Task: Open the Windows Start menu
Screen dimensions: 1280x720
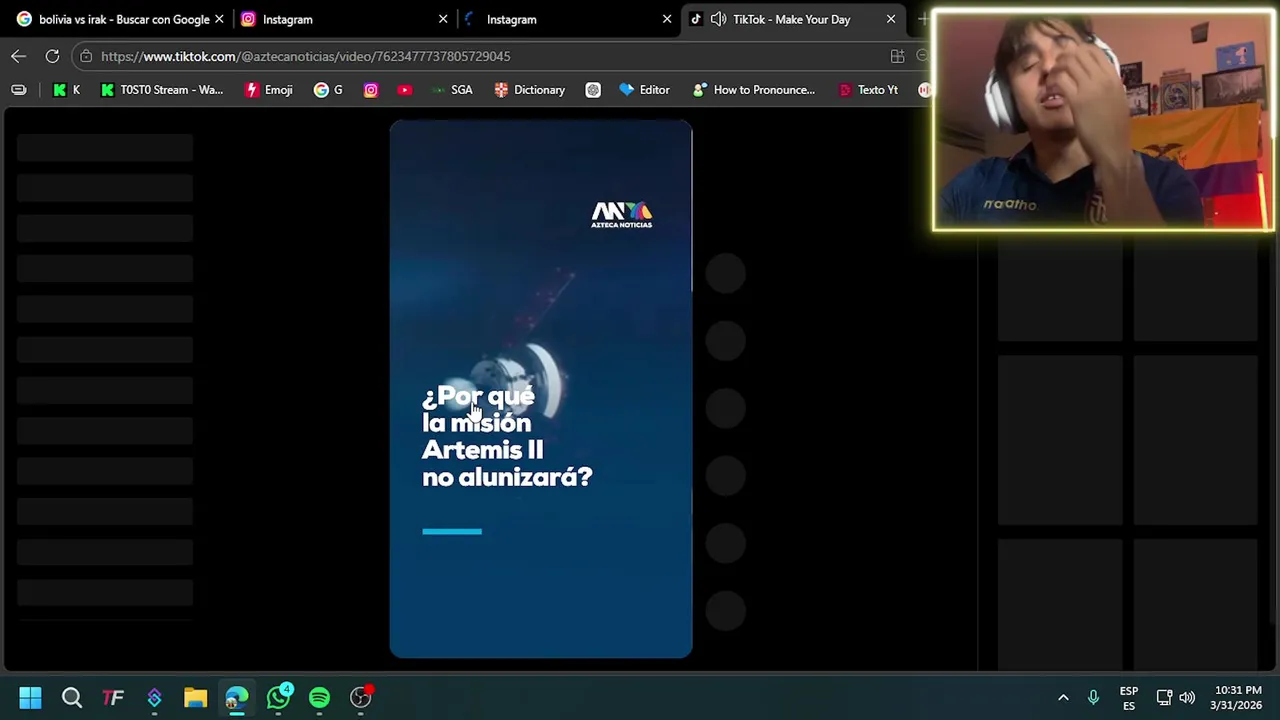Action: point(30,697)
